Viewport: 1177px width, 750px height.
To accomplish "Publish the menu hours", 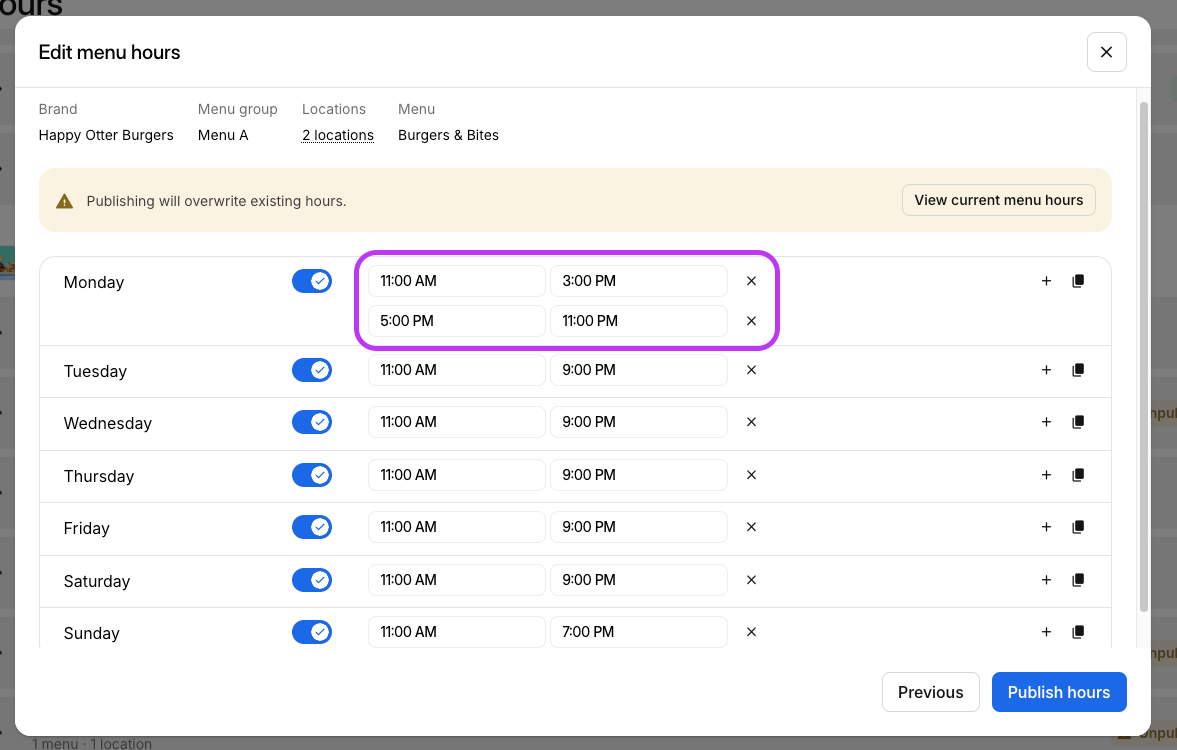I will pos(1058,692).
